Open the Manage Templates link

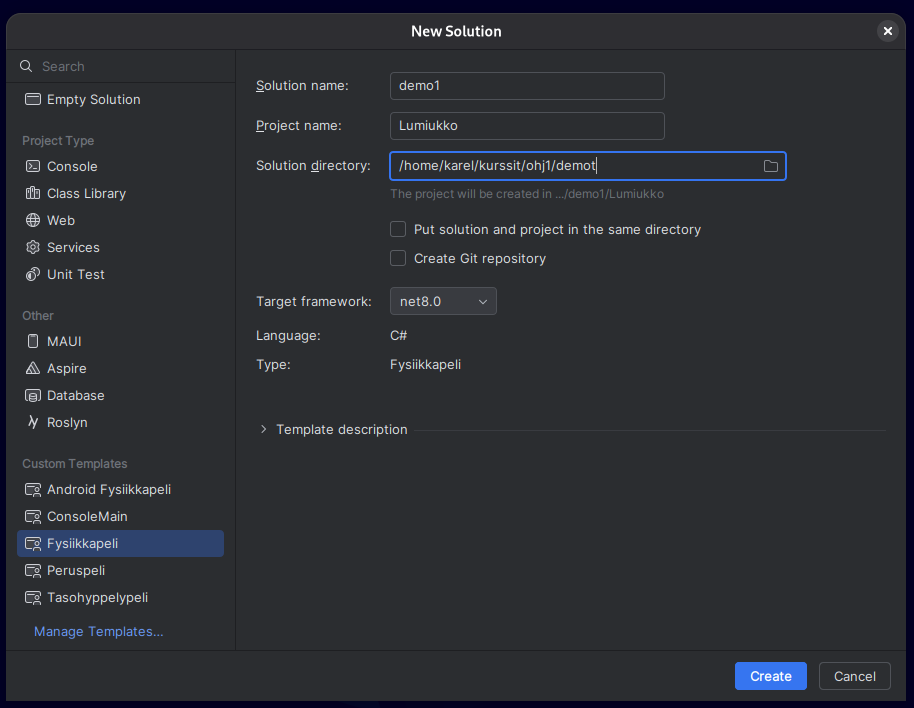(x=98, y=631)
